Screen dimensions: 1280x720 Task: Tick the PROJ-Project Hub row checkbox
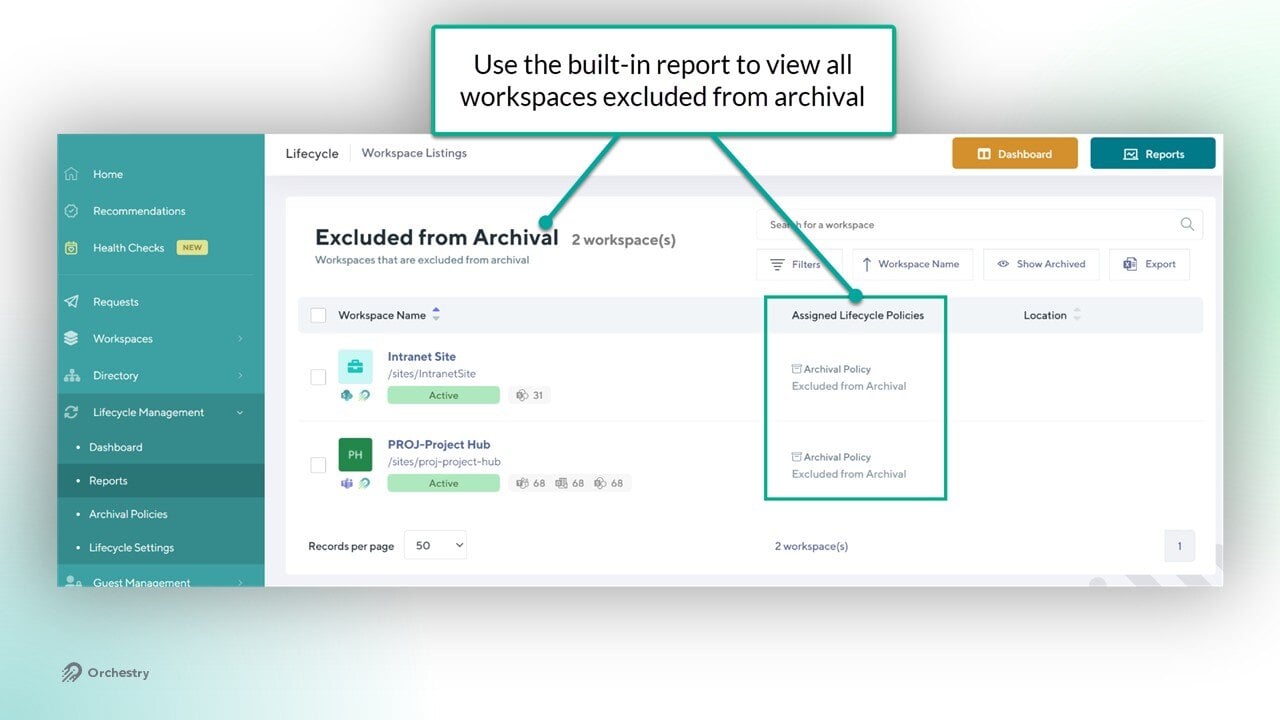(x=318, y=465)
